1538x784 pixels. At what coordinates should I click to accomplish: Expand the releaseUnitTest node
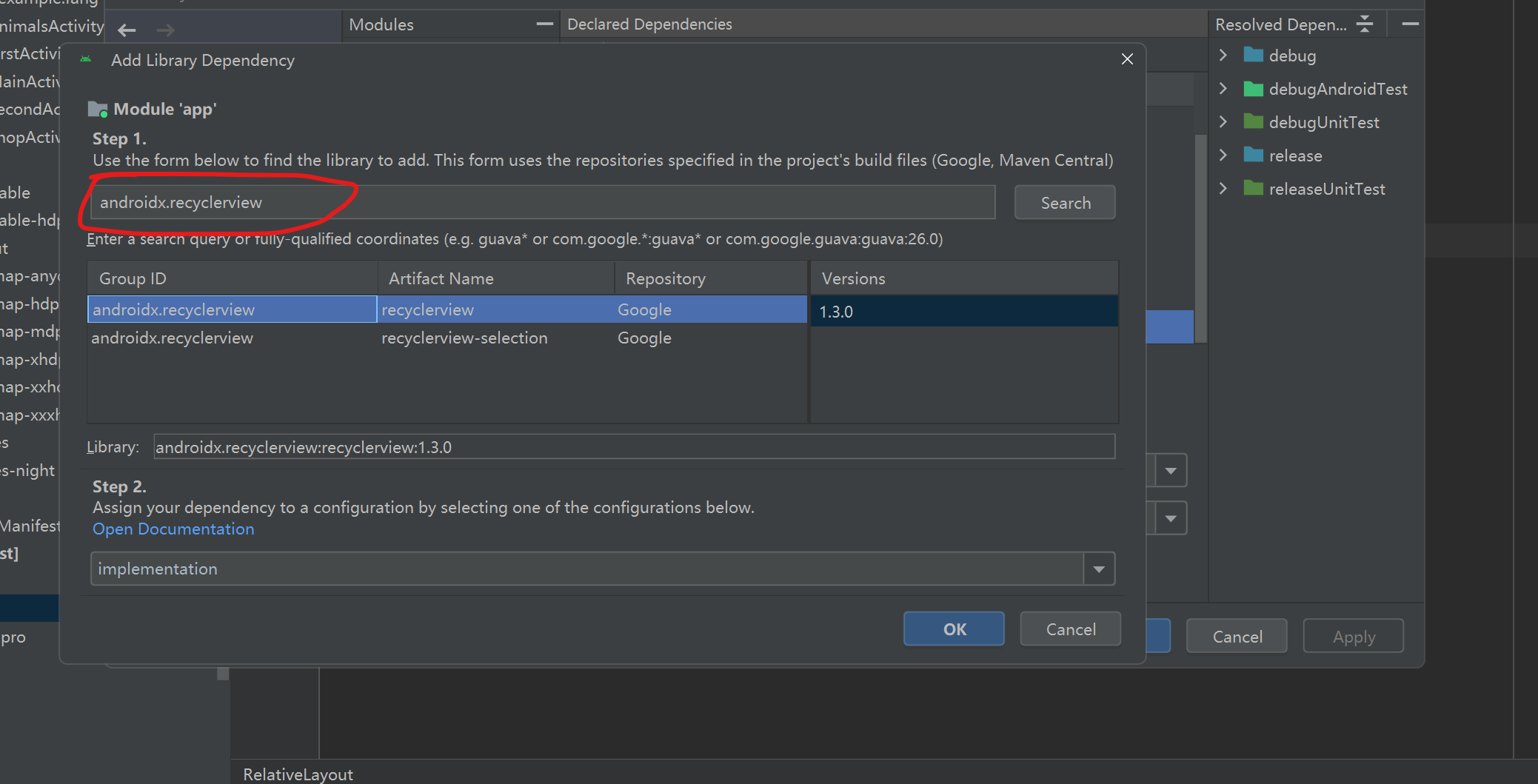pyautogui.click(x=1223, y=189)
